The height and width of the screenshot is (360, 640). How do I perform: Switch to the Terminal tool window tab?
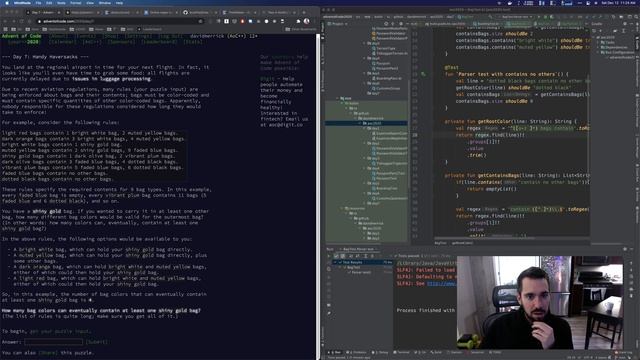(x=401, y=352)
